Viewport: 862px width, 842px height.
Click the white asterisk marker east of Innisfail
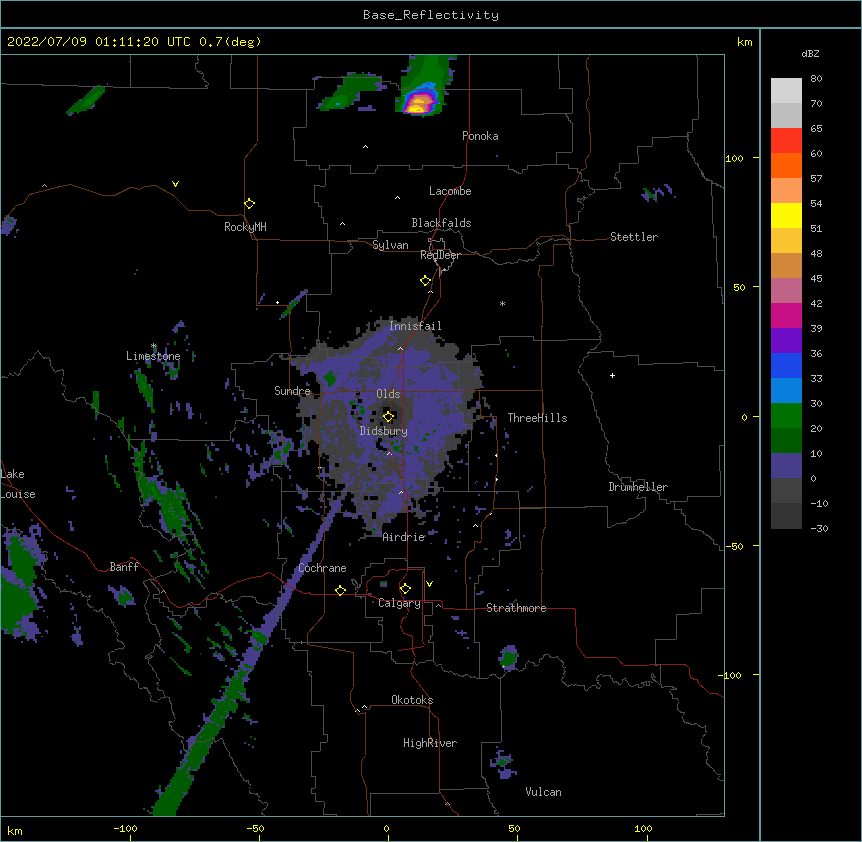(x=502, y=303)
